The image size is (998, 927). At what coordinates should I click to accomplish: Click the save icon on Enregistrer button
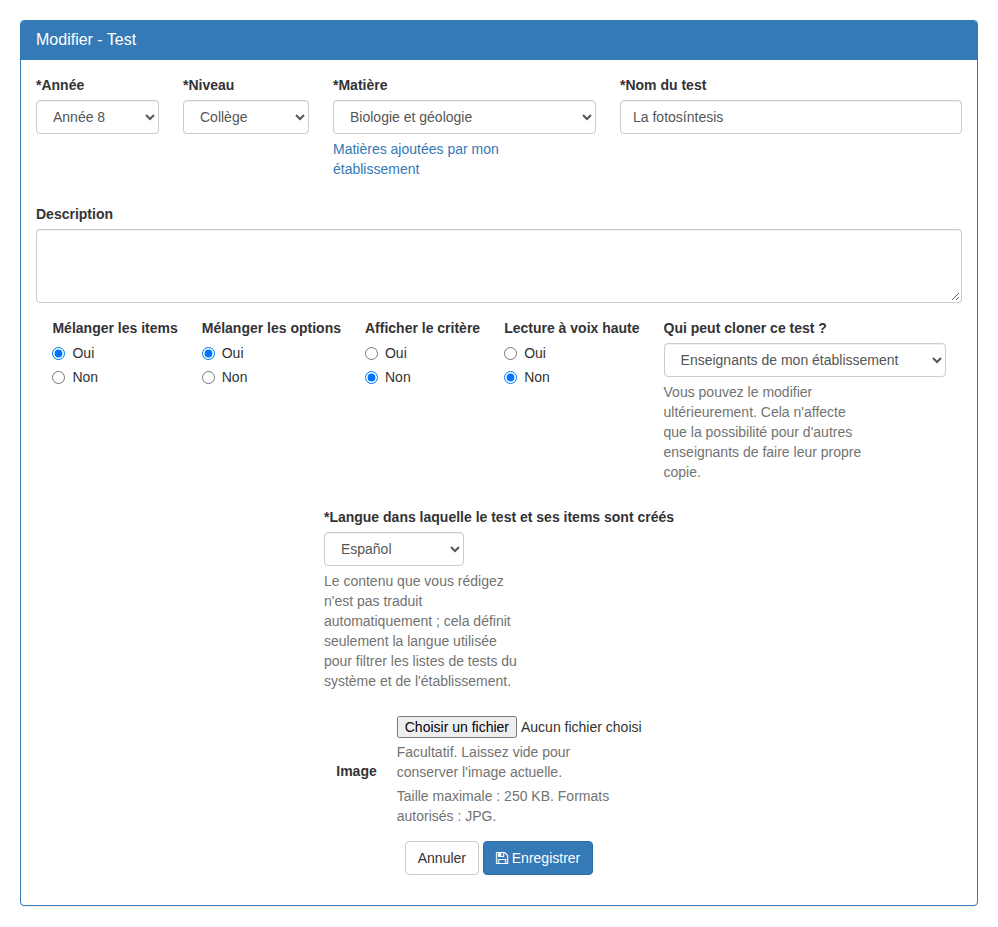coord(502,858)
